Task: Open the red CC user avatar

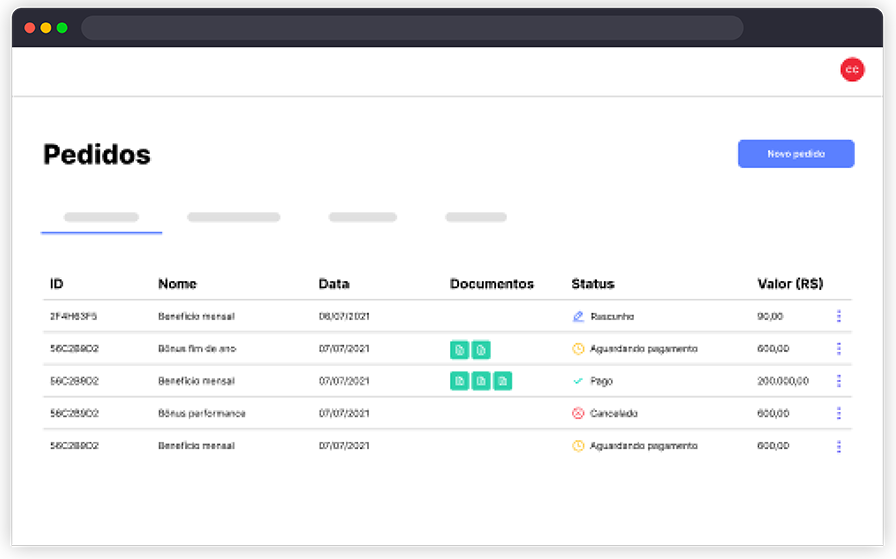Action: 852,69
